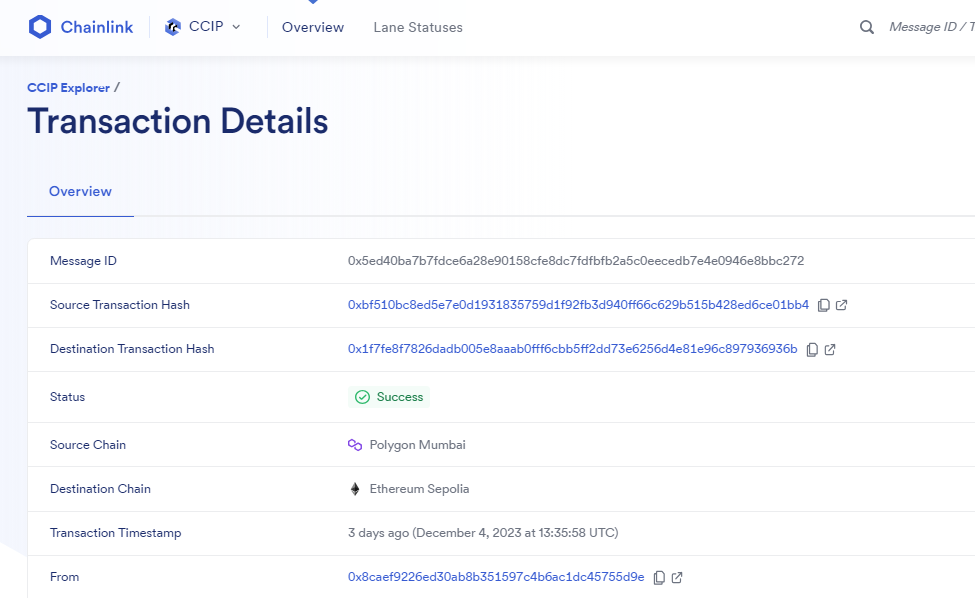
Task: Open the From address link
Action: (x=496, y=577)
